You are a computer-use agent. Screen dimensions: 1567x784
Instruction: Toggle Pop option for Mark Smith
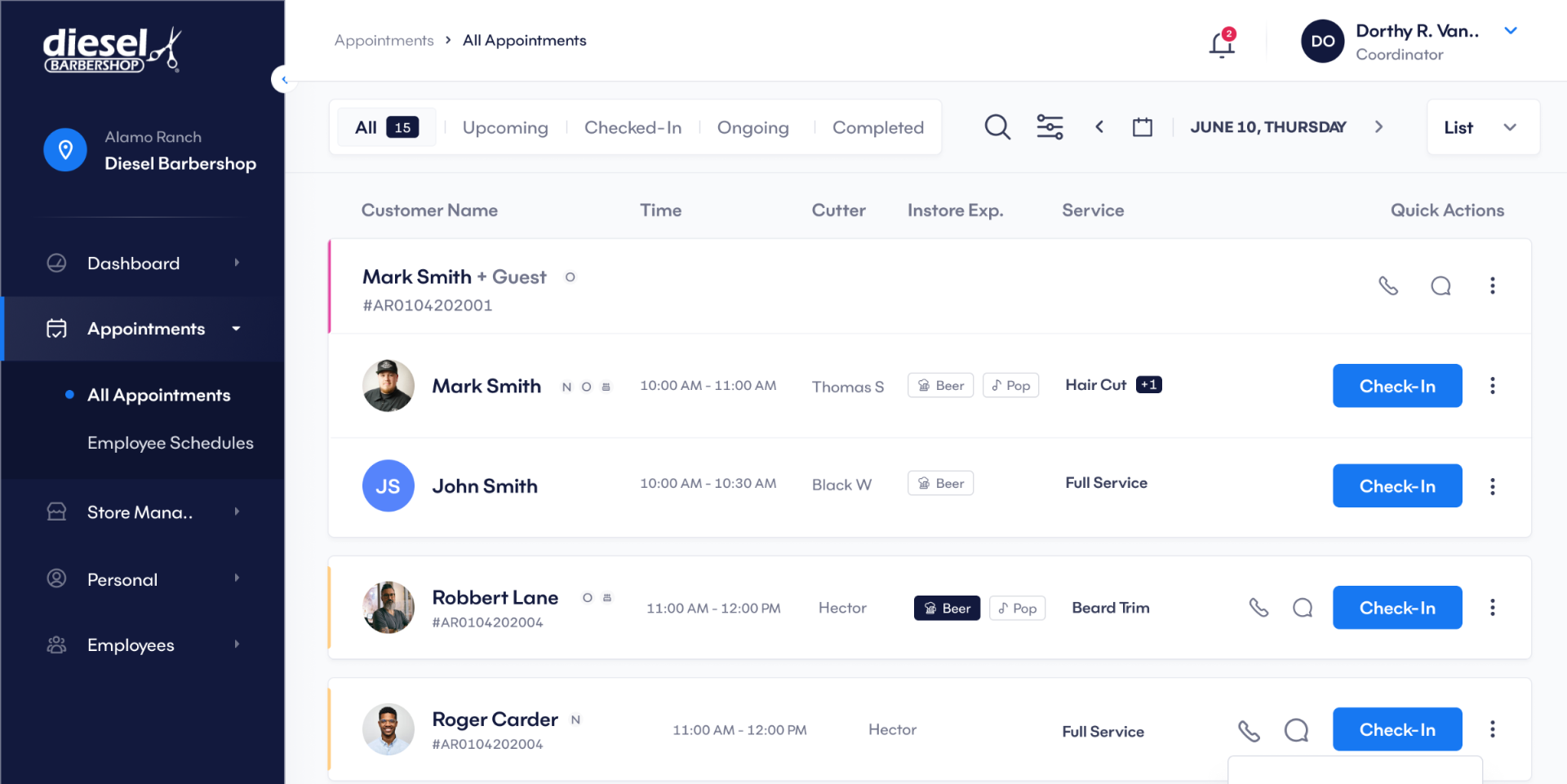[1010, 385]
